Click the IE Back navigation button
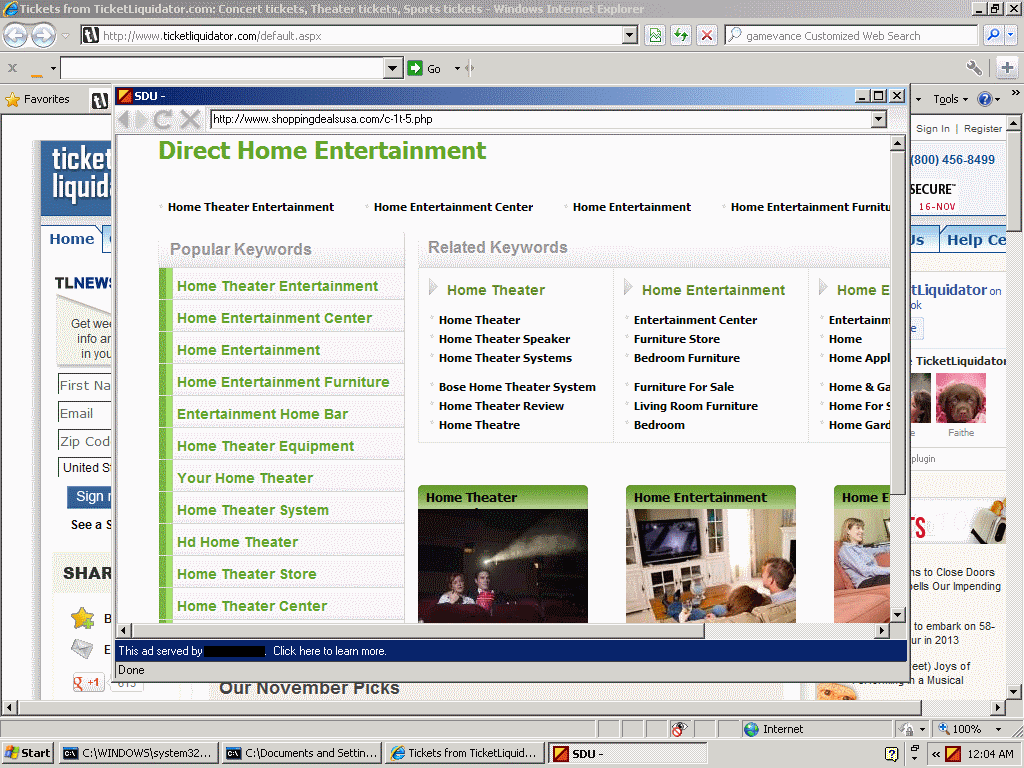The height and width of the screenshot is (768, 1024). [16, 35]
